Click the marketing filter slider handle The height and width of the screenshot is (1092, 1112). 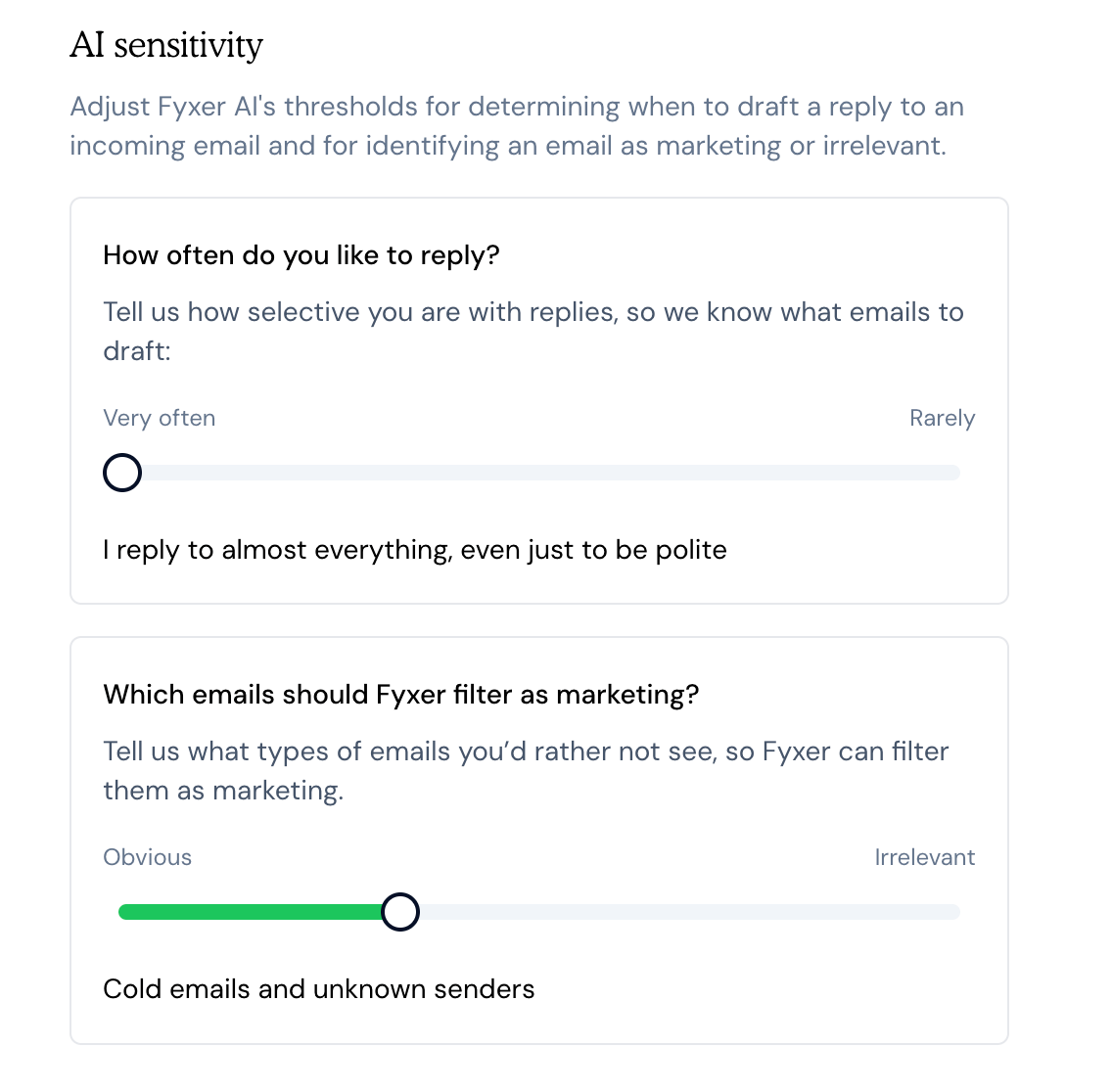point(399,911)
